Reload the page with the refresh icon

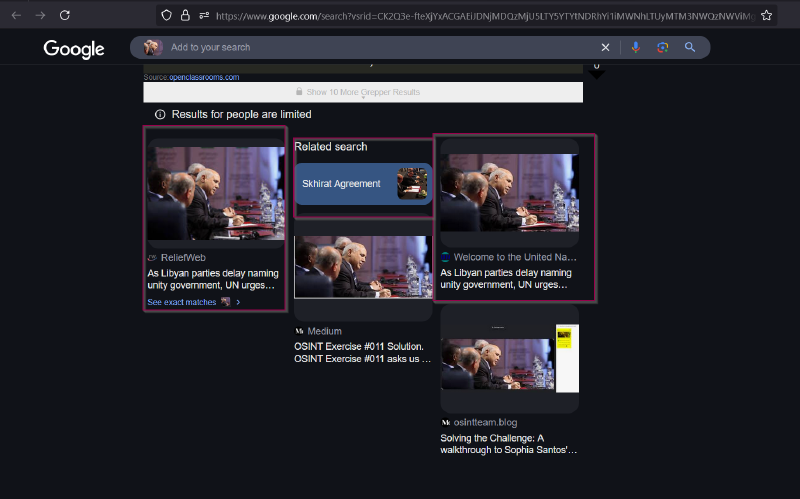pos(65,15)
